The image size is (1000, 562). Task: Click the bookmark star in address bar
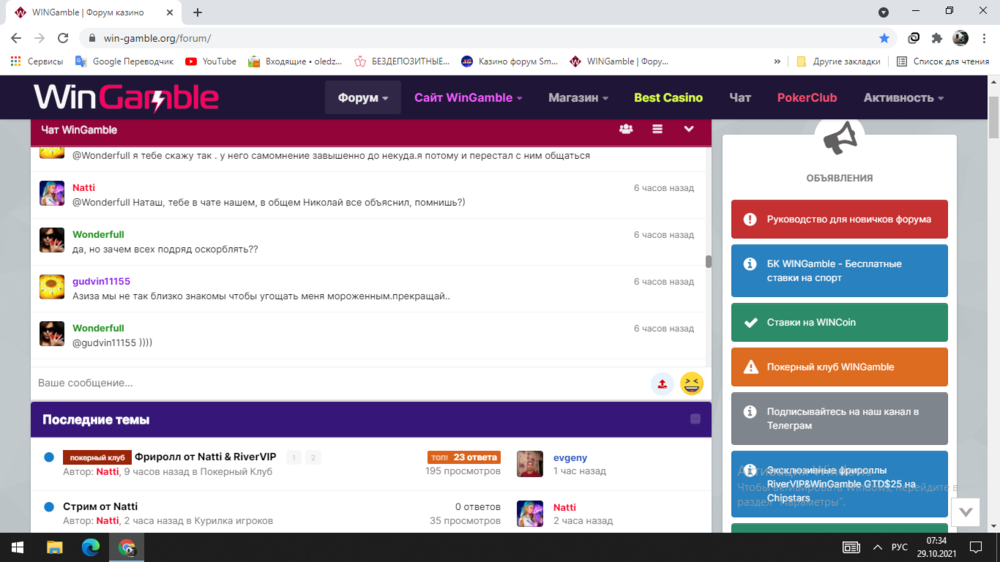(x=884, y=38)
